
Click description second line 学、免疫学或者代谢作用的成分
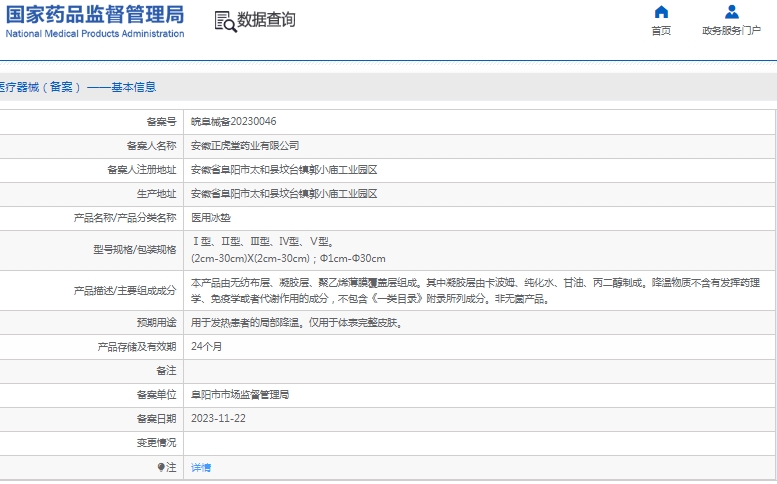(370, 299)
